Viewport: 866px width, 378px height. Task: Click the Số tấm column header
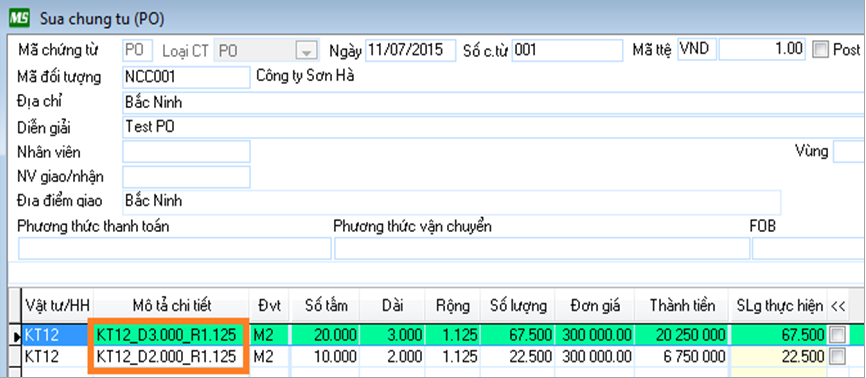pyautogui.click(x=325, y=306)
